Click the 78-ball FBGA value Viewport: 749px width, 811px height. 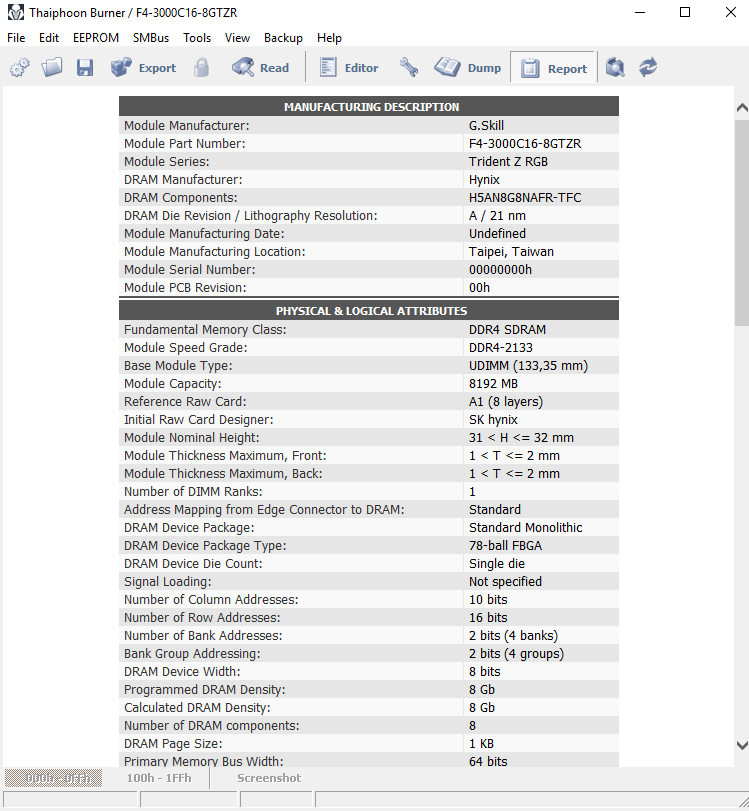pos(505,546)
